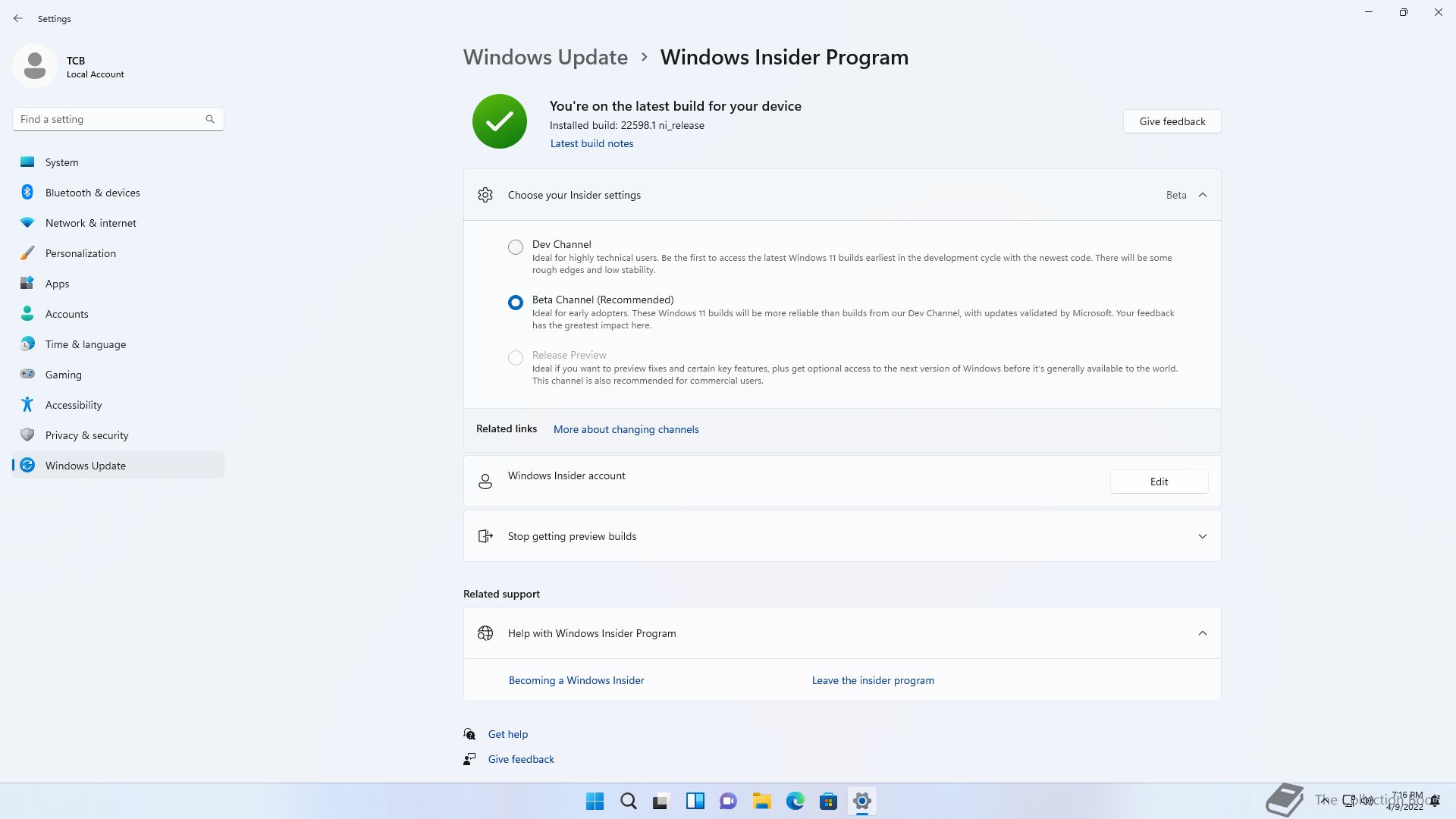This screenshot has width=1456, height=819.
Task: Click the Give feedback button at top right
Action: coord(1172,121)
